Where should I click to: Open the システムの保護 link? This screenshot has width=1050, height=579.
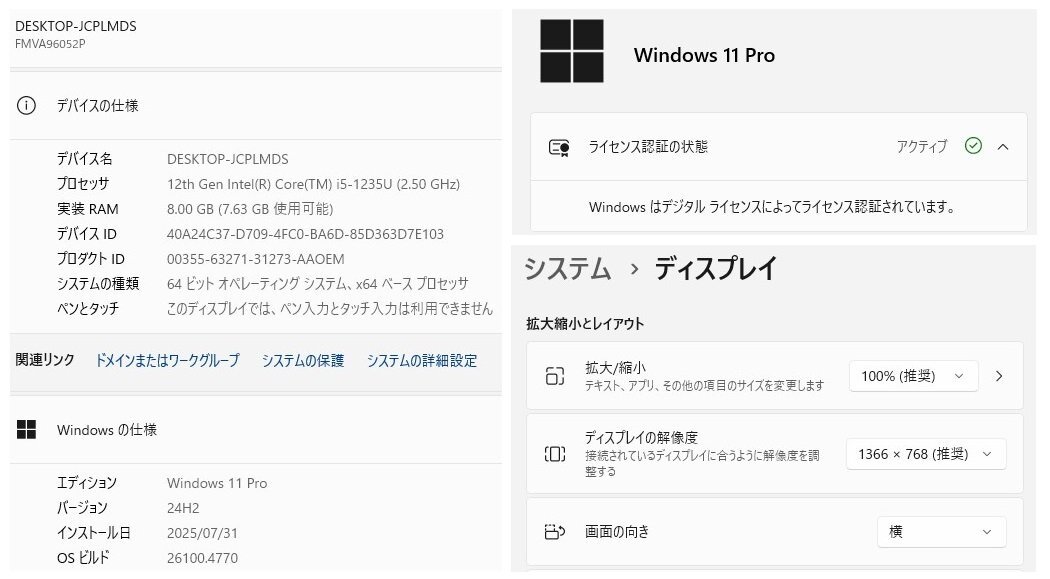point(303,361)
